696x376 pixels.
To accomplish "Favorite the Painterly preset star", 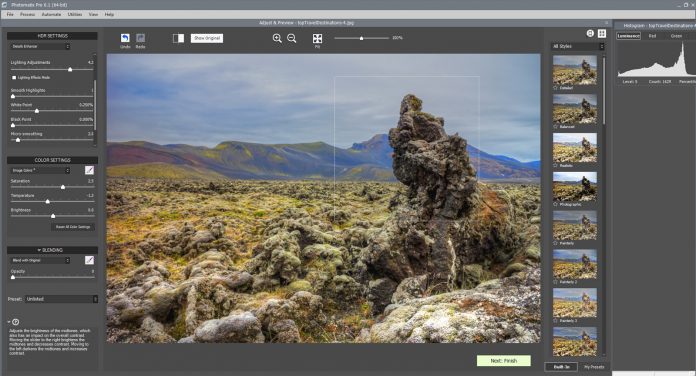I will click(x=555, y=243).
